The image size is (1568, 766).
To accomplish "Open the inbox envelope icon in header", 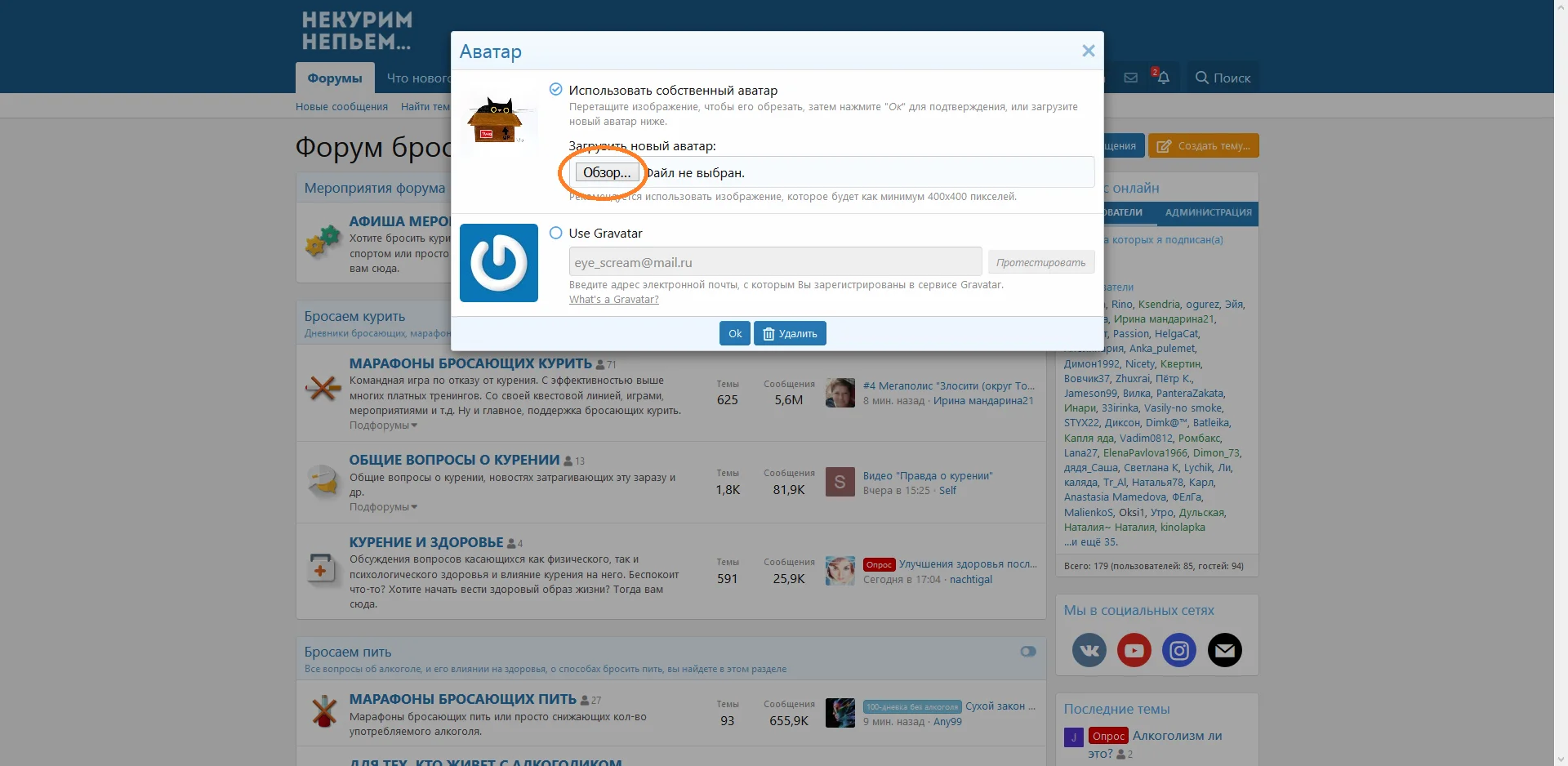I will coord(1131,78).
